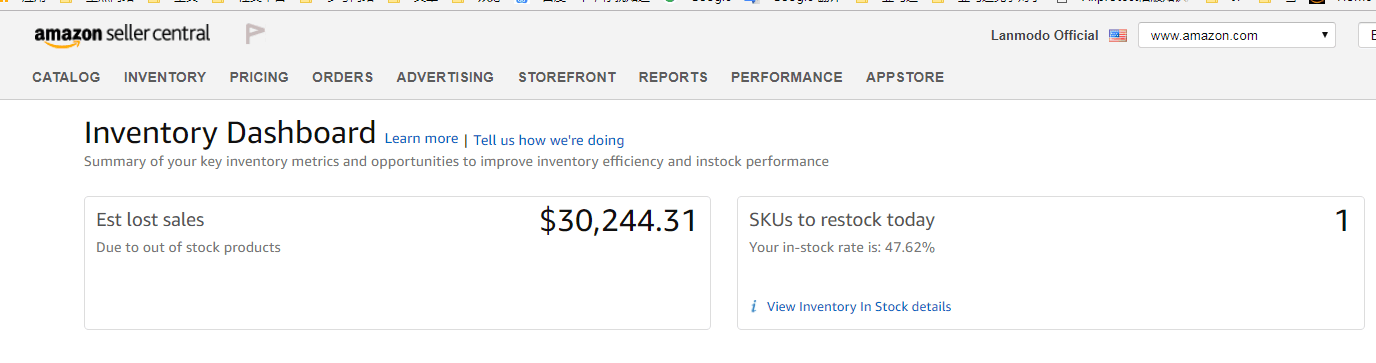This screenshot has height=363, width=1376.
Task: Click the Lanmodo Official account name
Action: click(1044, 35)
